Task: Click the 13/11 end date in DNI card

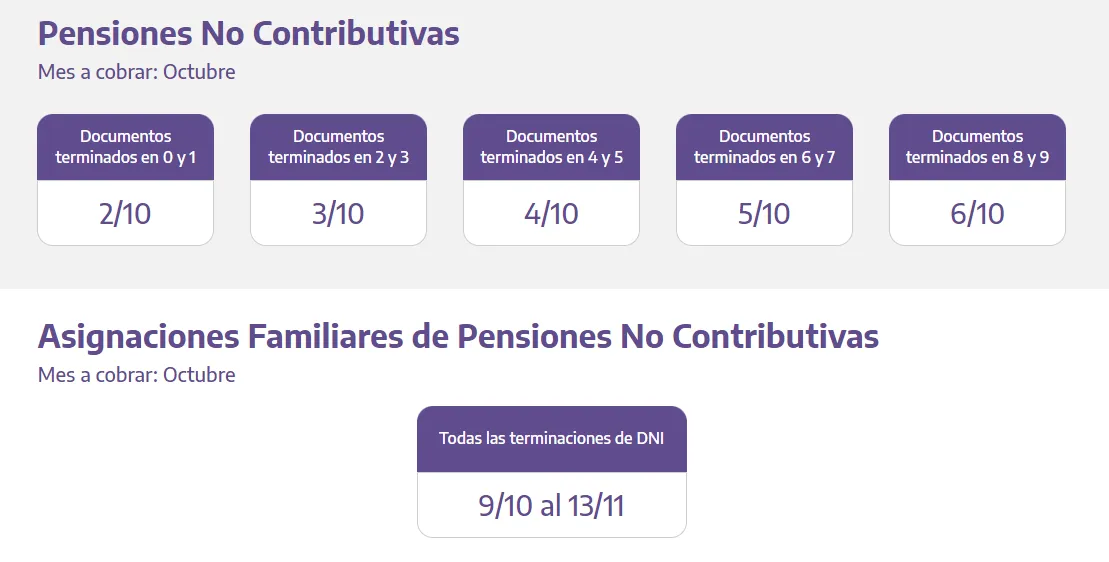Action: pyautogui.click(x=596, y=506)
